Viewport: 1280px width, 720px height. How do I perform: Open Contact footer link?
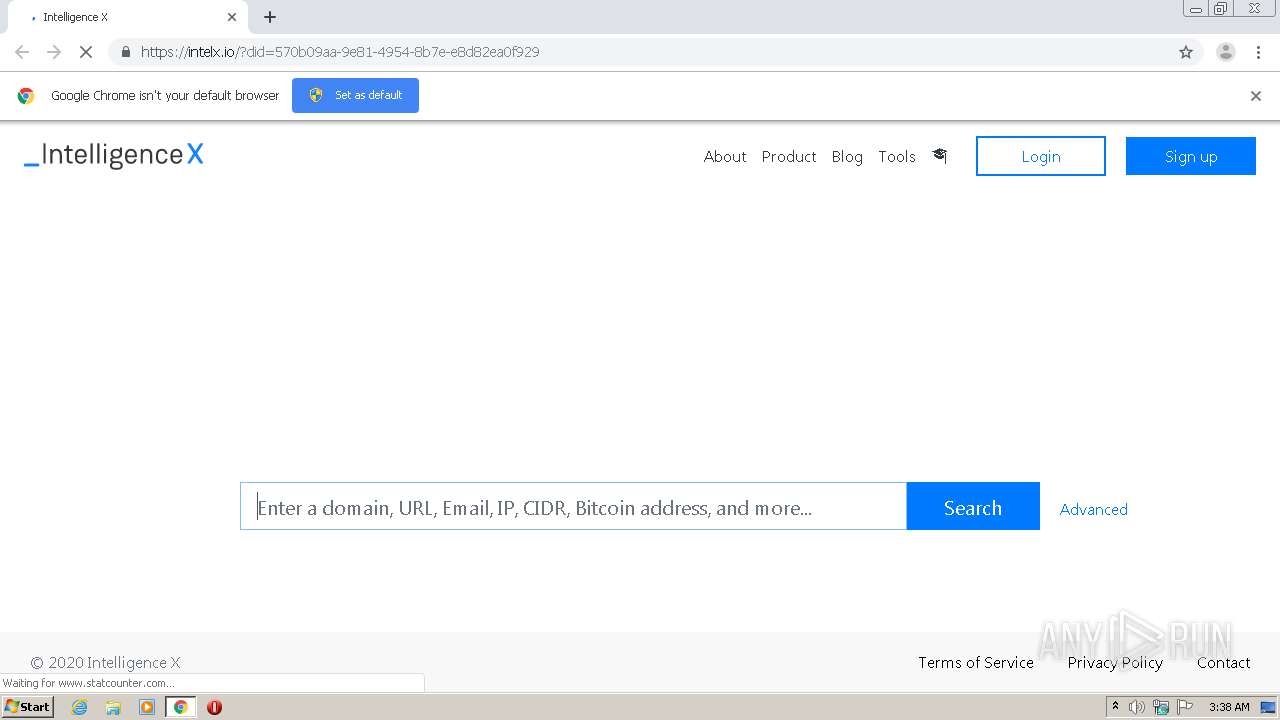tap(1224, 662)
